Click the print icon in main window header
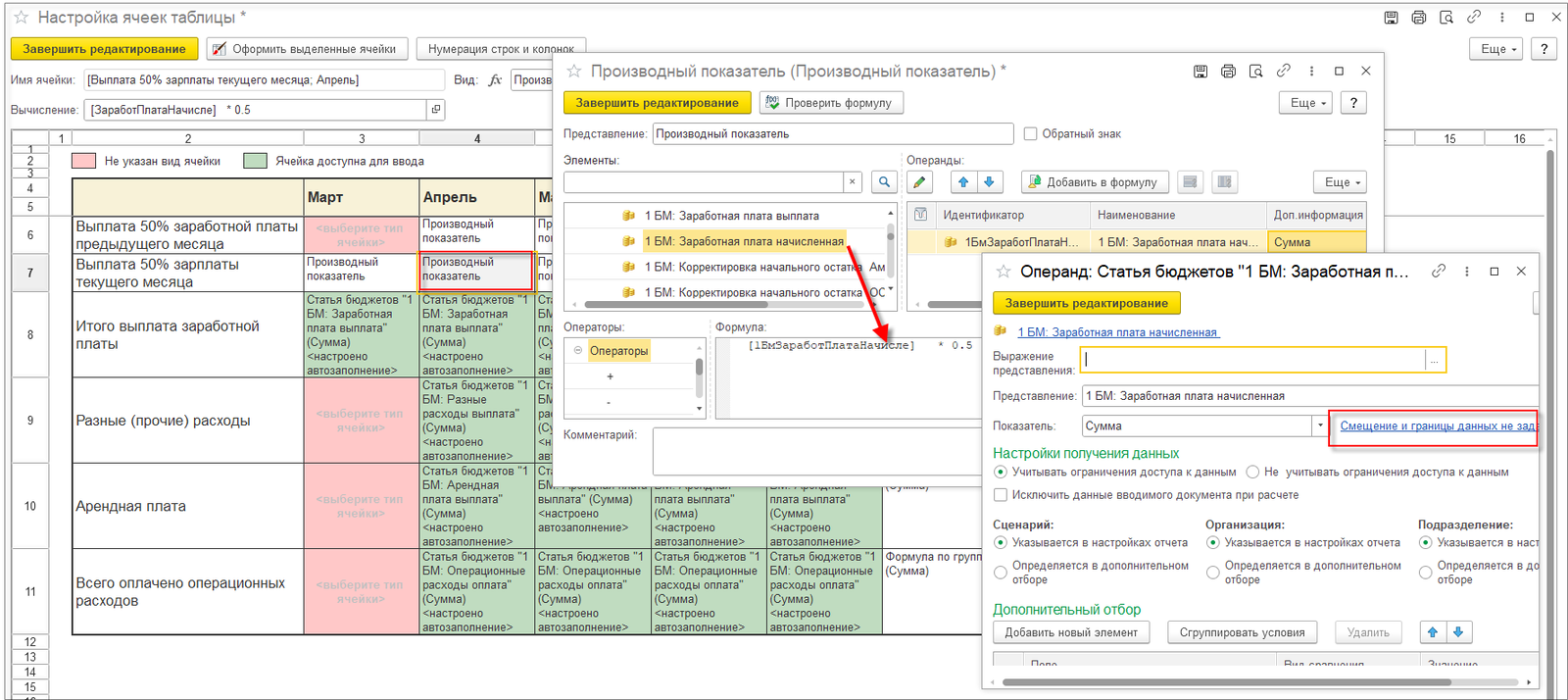The image size is (1568, 700). pos(1418,18)
